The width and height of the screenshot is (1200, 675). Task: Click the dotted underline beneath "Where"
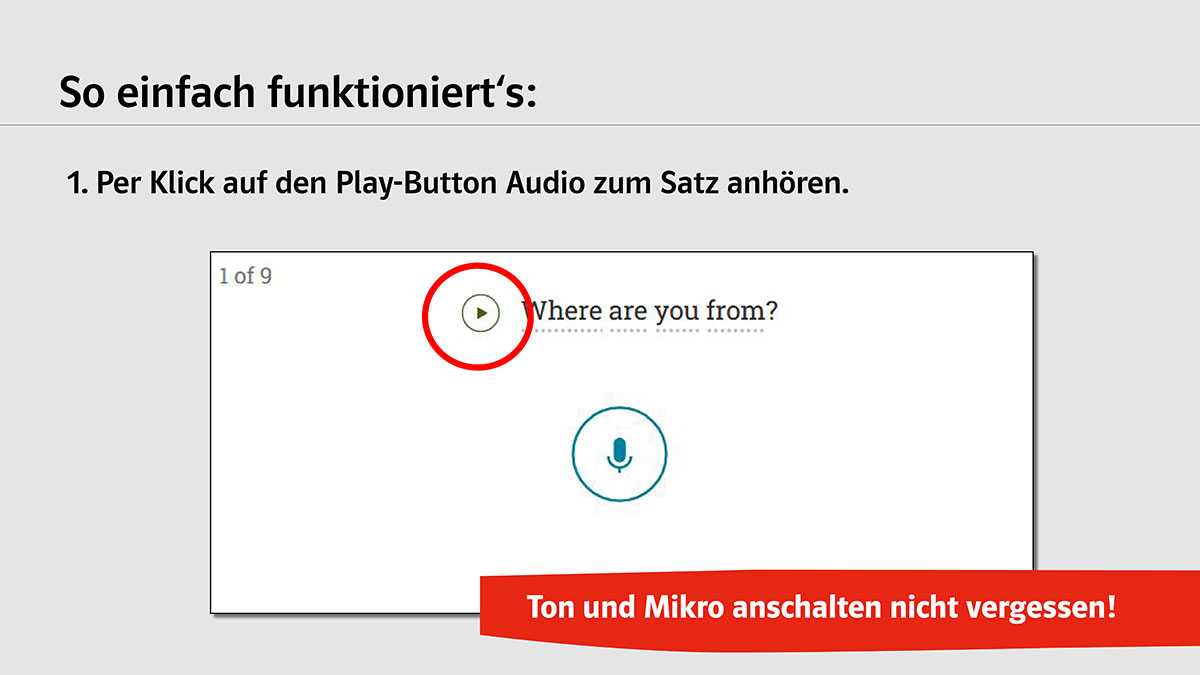click(x=562, y=330)
